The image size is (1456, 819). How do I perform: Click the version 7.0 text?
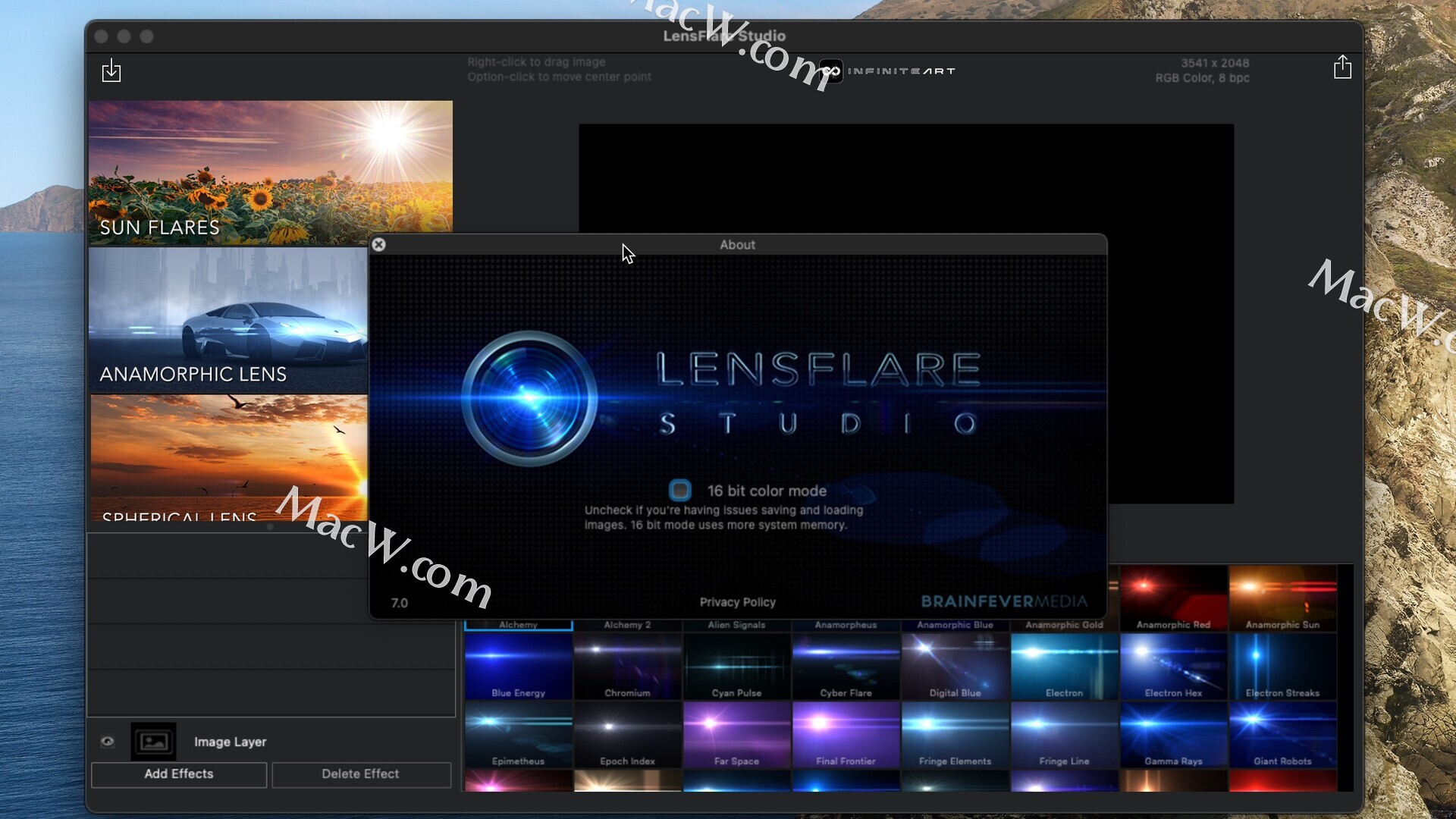click(x=400, y=603)
